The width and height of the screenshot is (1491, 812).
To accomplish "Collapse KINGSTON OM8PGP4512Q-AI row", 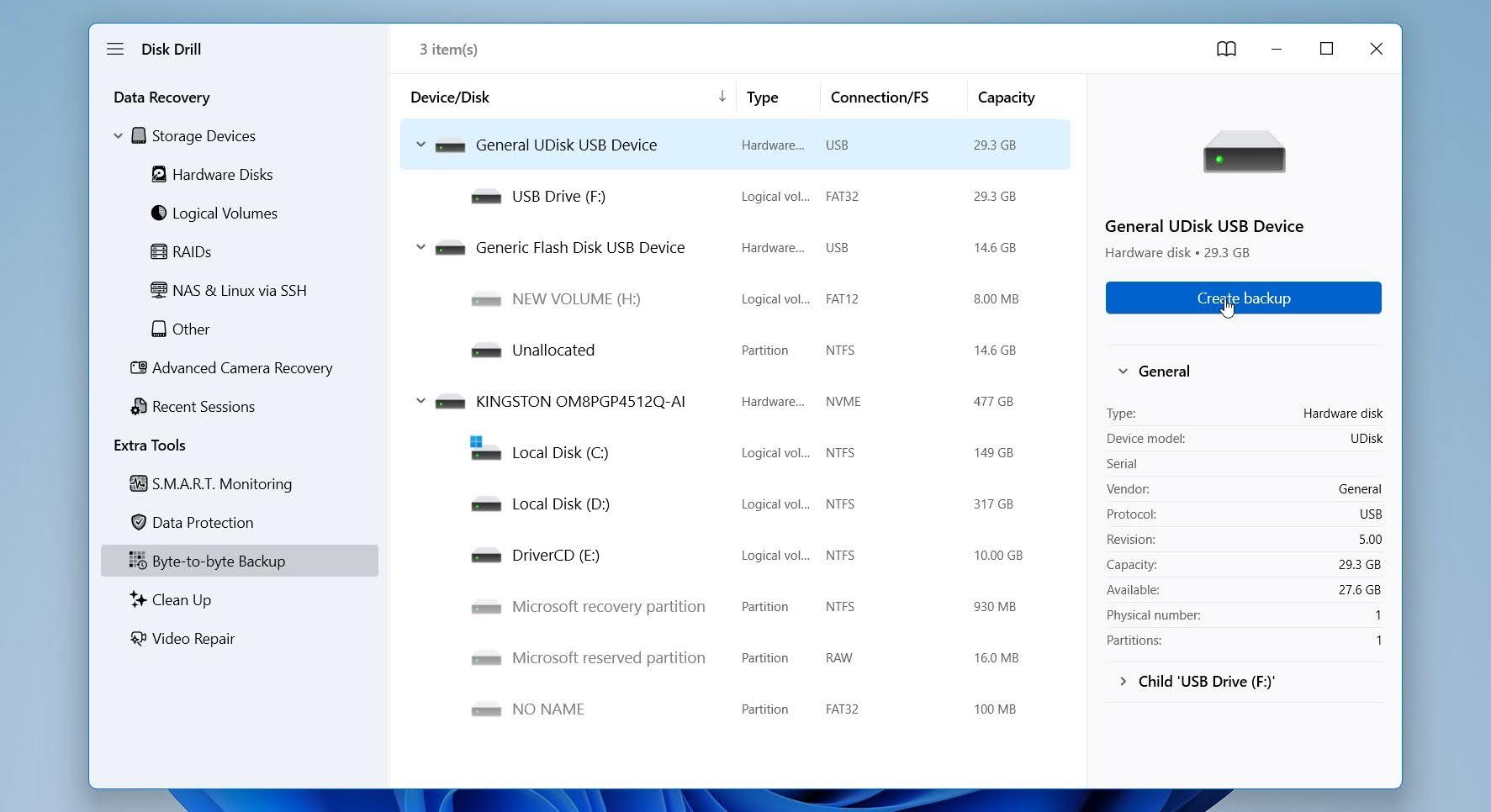I will point(420,401).
